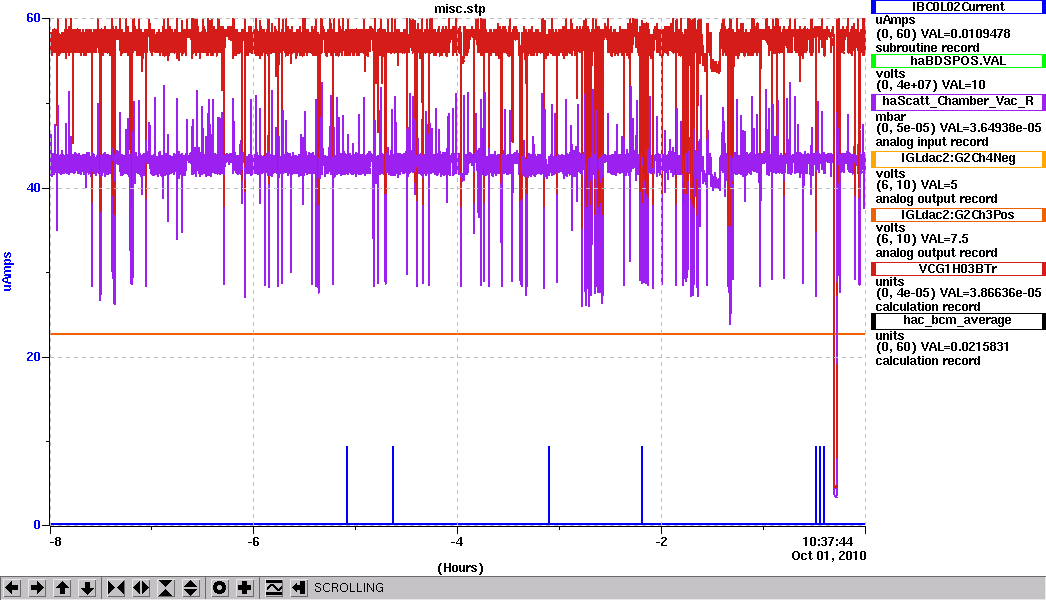
Task: Click the VAL=0.0215831 readout
Action: coord(965,347)
